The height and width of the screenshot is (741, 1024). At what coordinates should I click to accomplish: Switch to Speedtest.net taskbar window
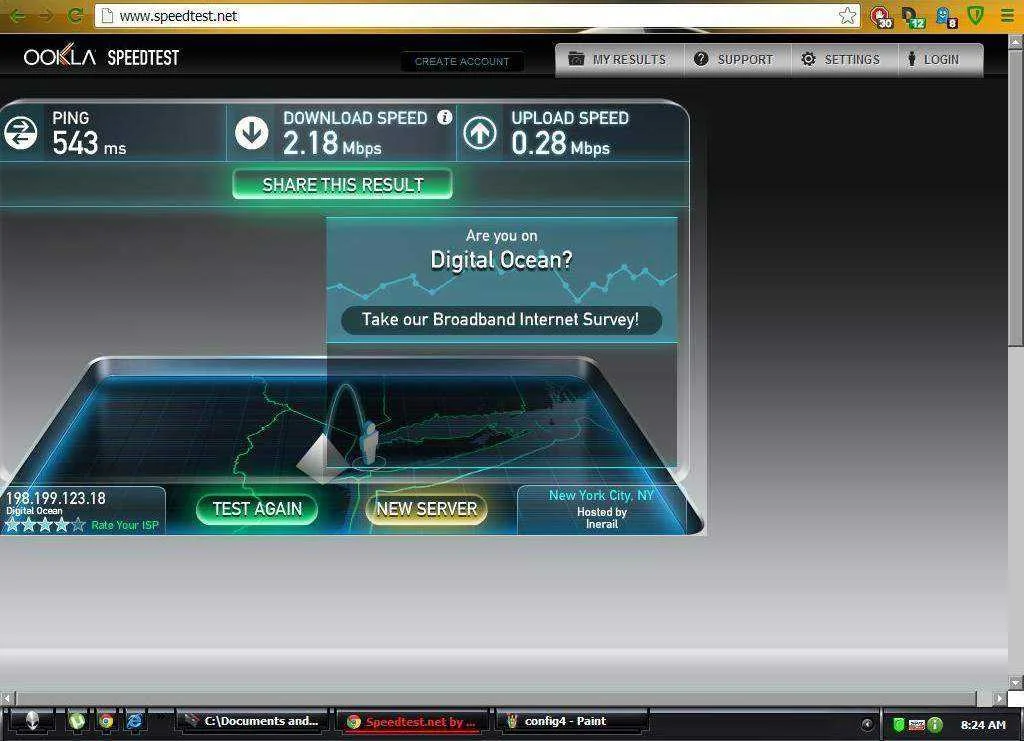[413, 721]
